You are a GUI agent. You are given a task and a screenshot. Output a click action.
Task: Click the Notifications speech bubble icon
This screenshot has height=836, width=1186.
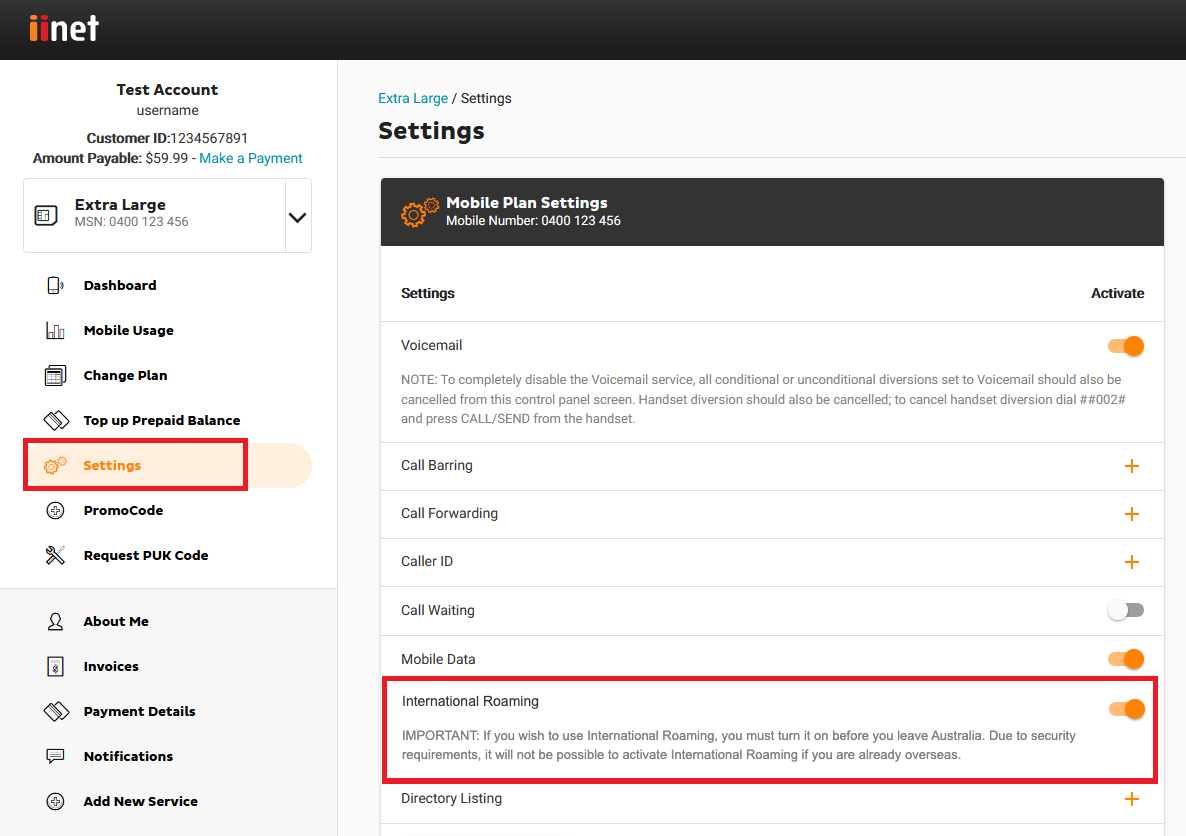pos(55,757)
